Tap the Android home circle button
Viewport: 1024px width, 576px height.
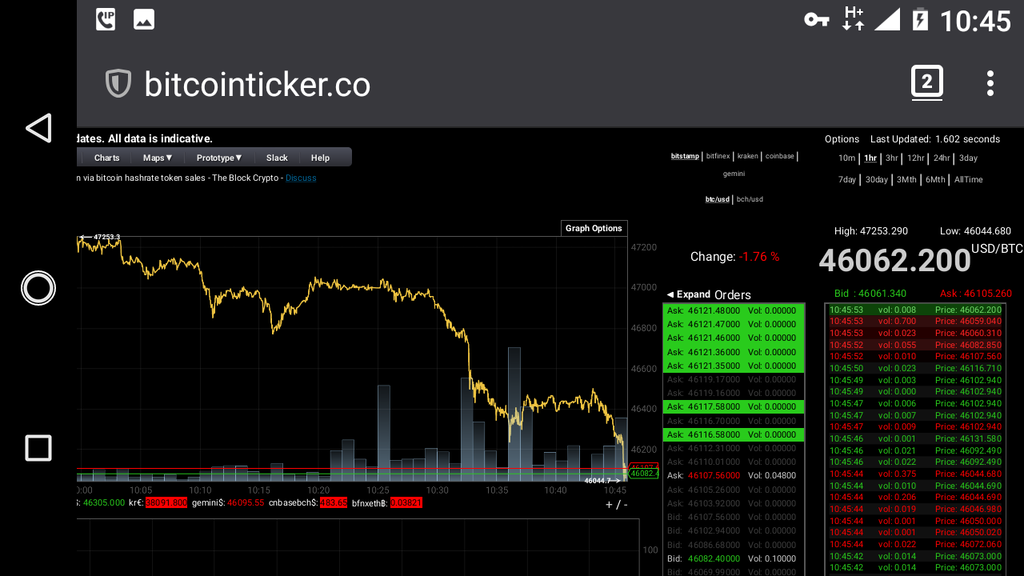coord(38,288)
